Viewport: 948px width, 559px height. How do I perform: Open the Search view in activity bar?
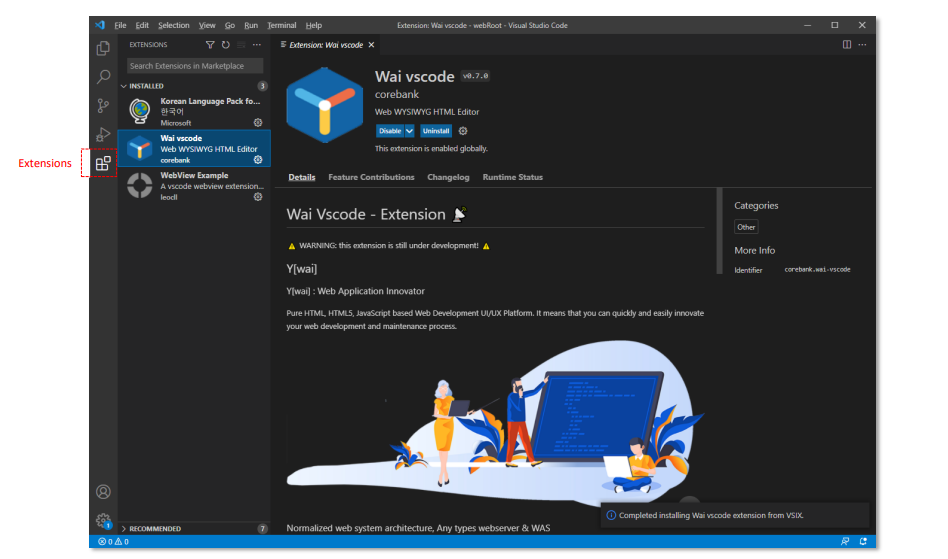tap(103, 77)
